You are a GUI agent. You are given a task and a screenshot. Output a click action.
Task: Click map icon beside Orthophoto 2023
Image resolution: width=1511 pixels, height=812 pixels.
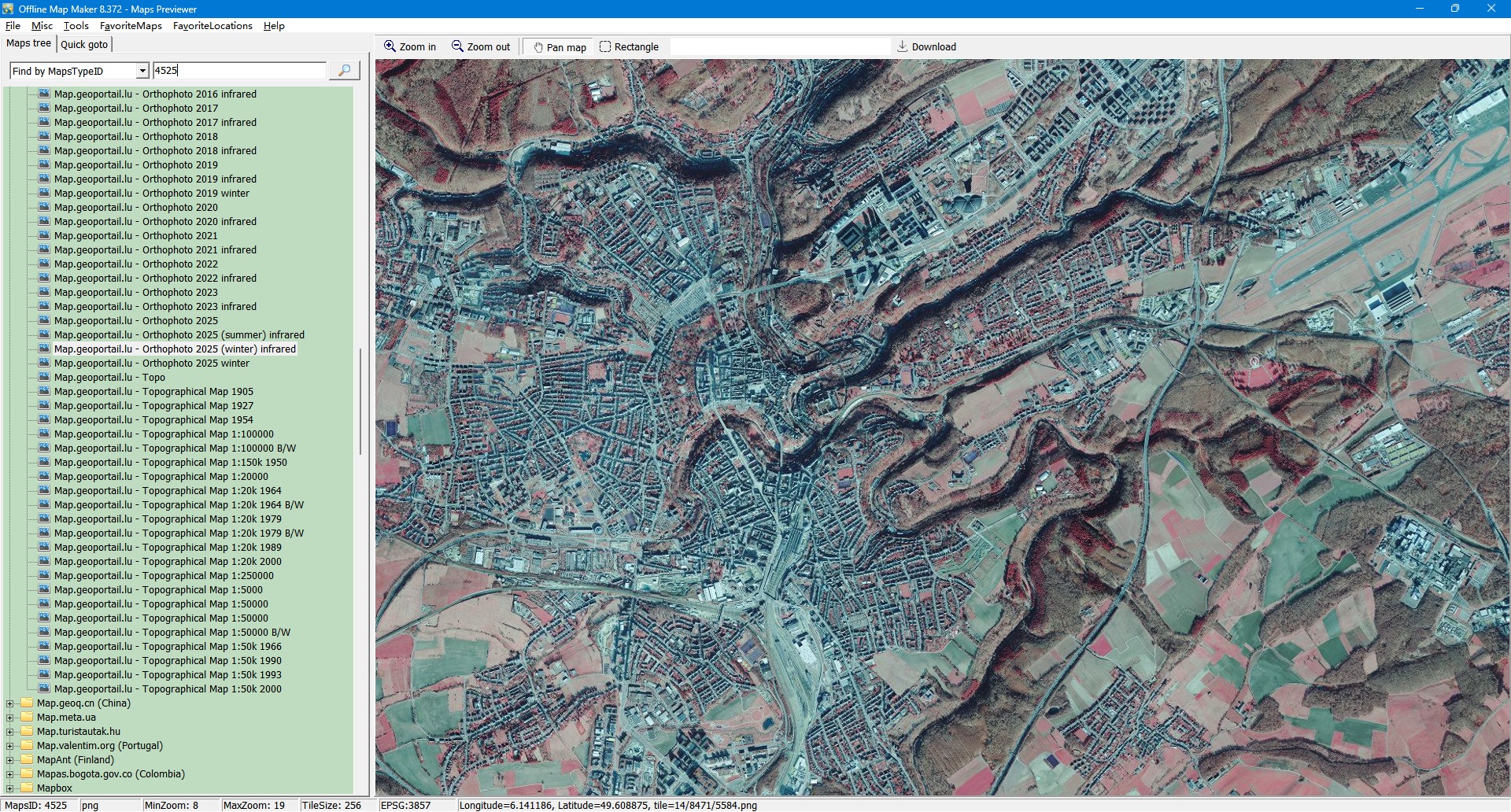(44, 292)
